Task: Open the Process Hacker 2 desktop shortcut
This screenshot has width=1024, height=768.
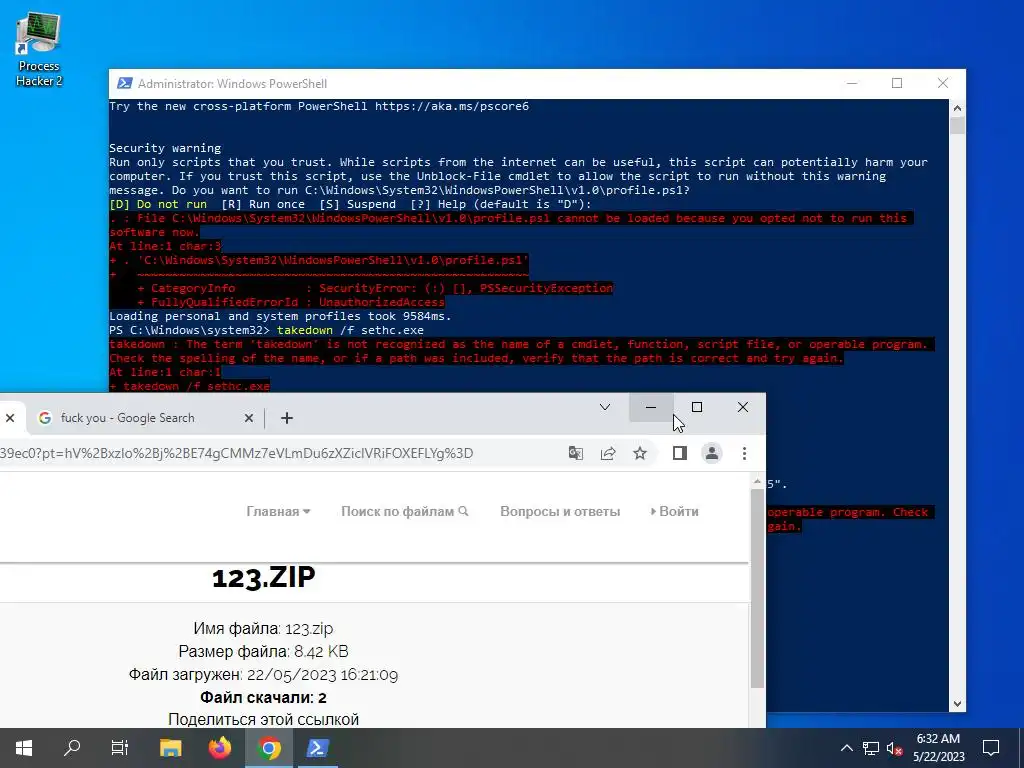Action: [39, 49]
